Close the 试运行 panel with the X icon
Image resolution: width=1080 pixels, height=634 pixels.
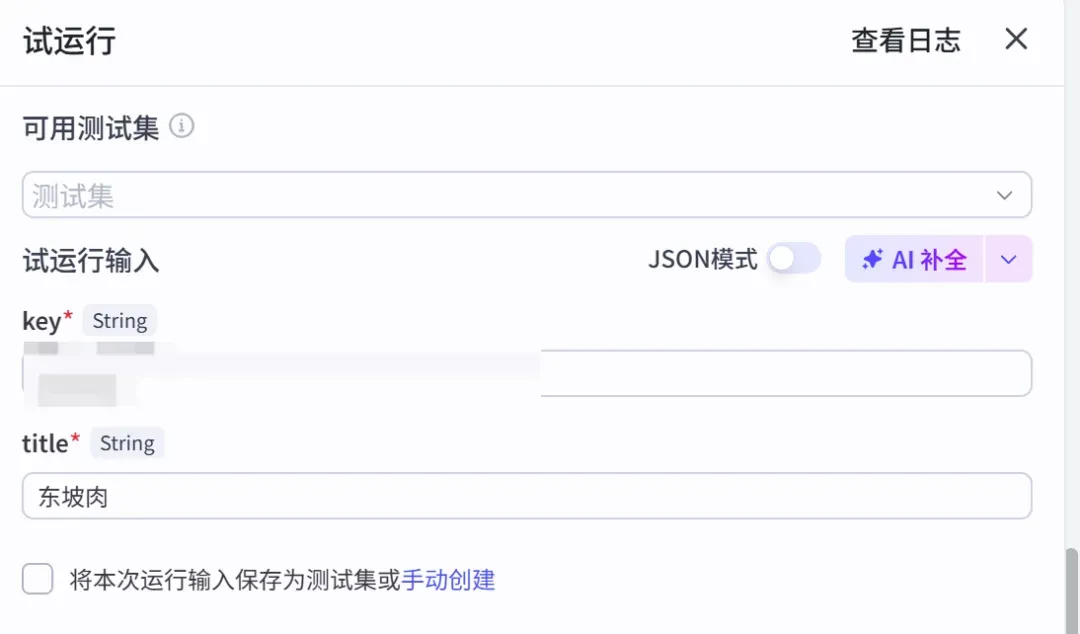click(x=1016, y=39)
